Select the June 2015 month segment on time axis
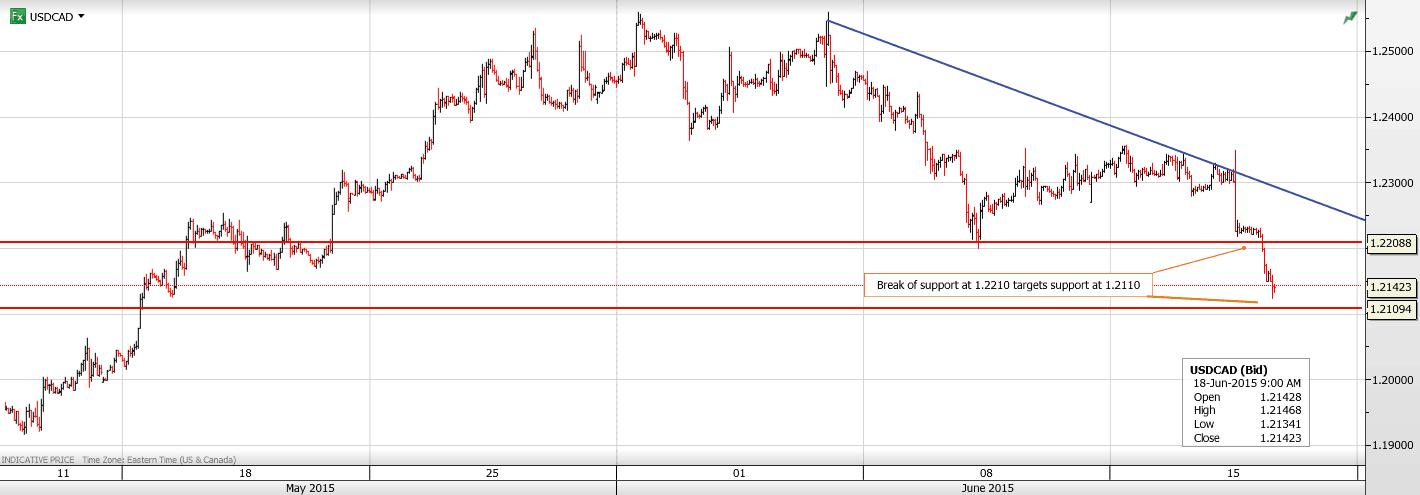The image size is (1420, 495). click(986, 488)
